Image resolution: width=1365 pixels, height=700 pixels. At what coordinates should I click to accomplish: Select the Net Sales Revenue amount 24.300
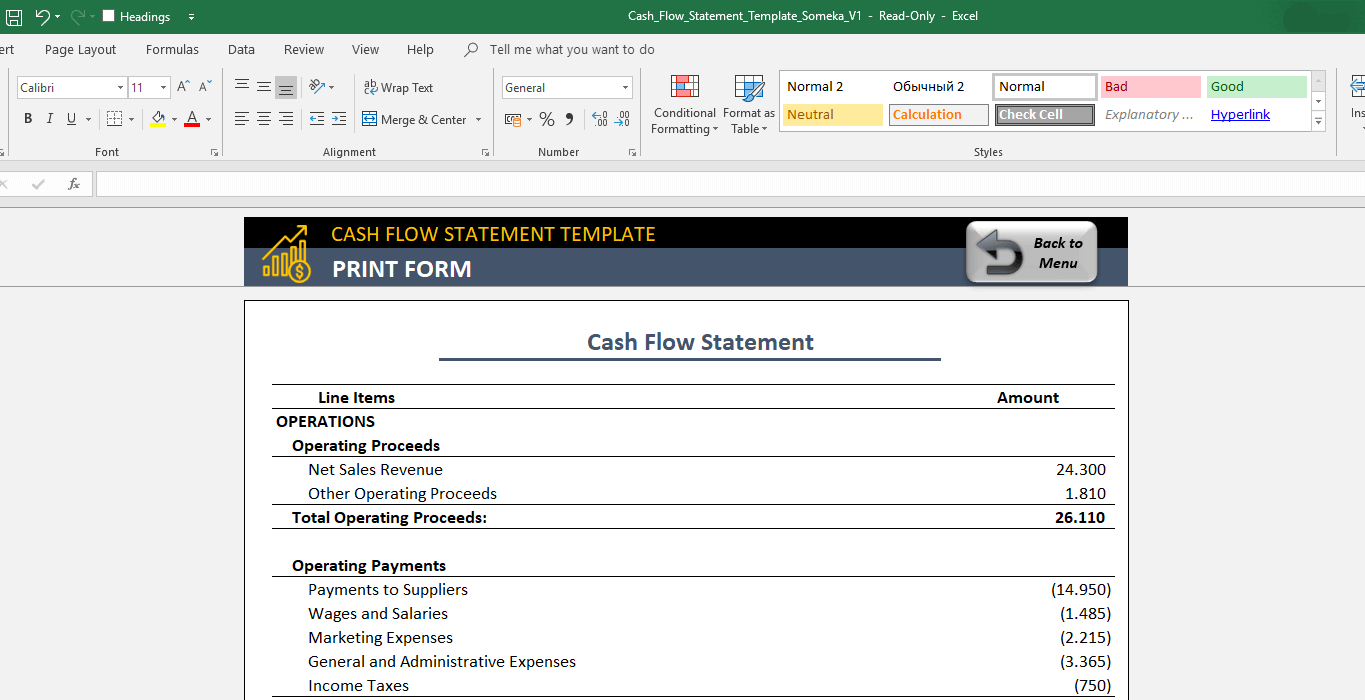point(1081,469)
